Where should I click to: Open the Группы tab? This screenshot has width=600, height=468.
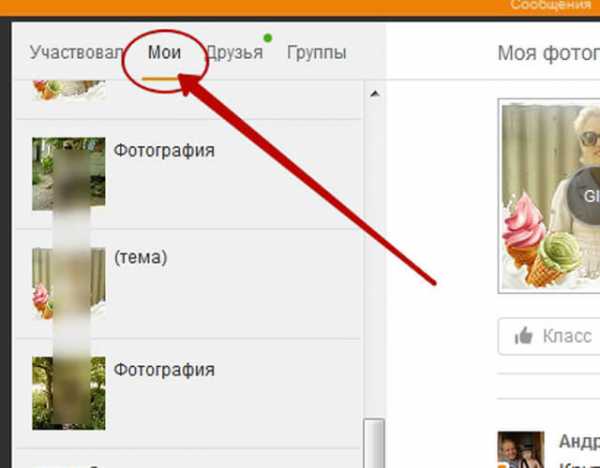point(317,53)
